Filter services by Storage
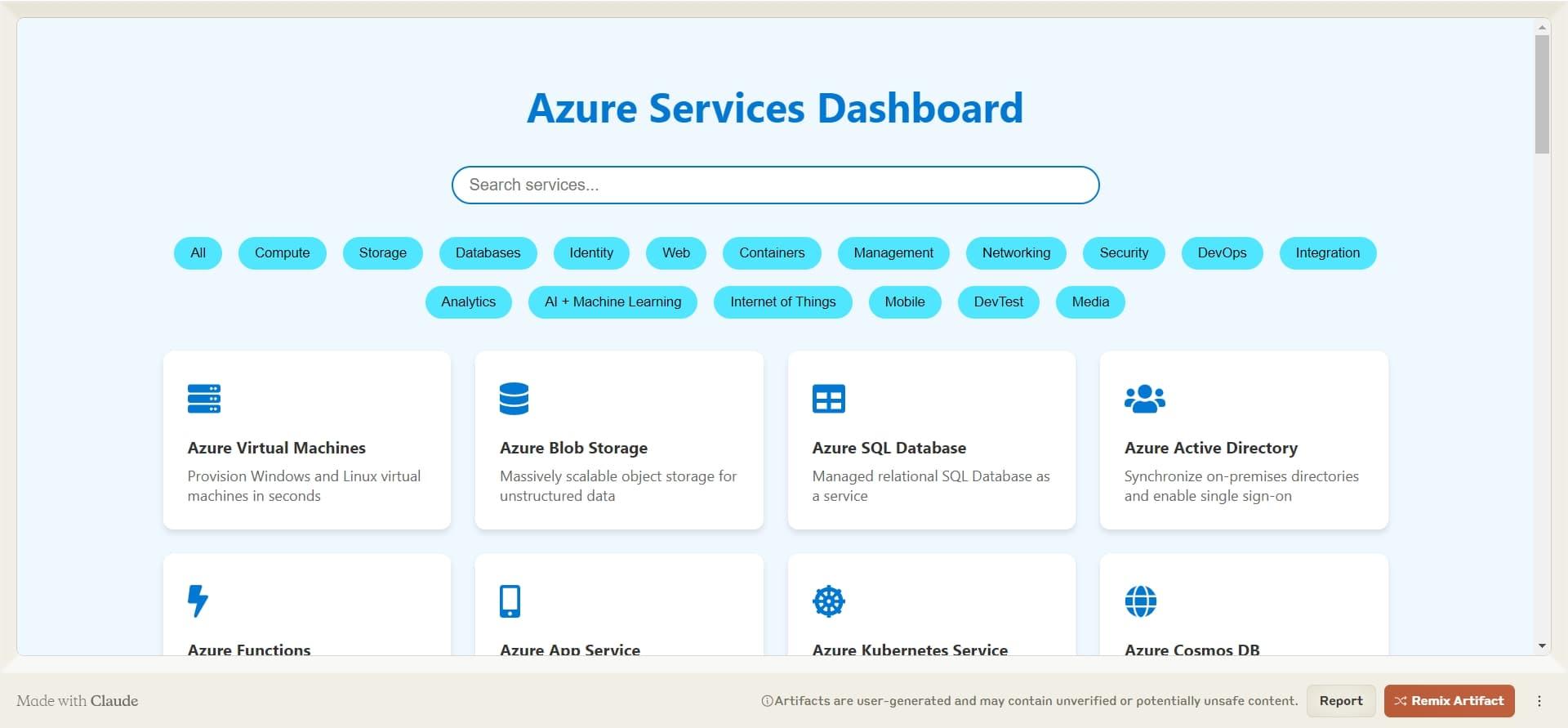 pos(382,253)
